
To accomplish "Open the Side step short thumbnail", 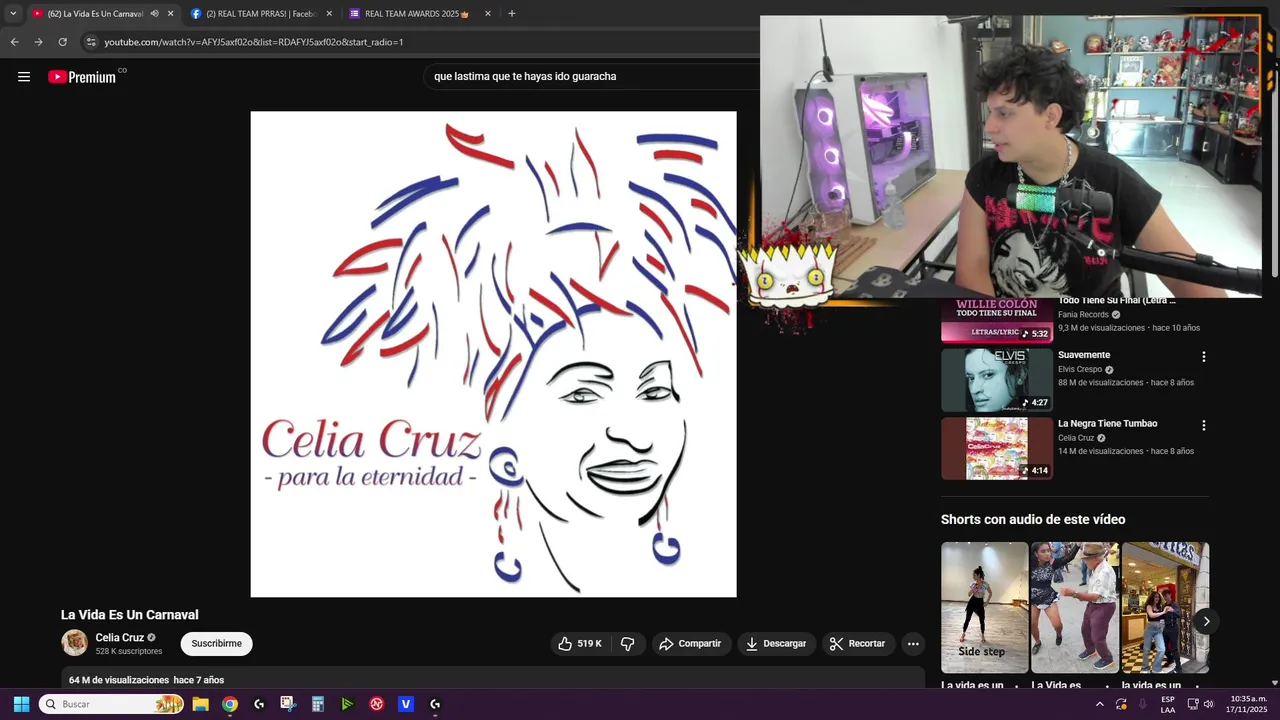I will click(984, 607).
